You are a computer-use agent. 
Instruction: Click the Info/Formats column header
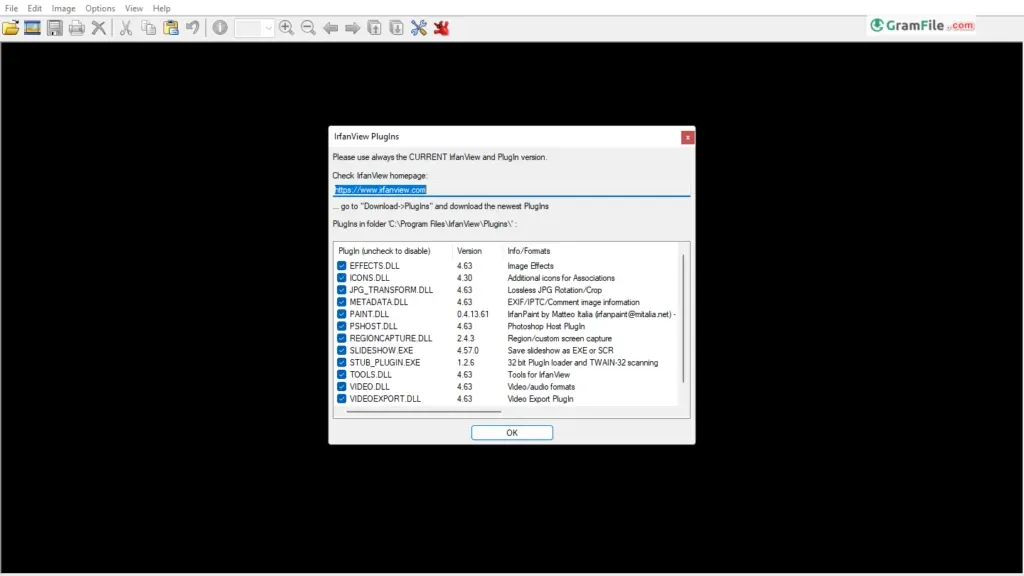click(591, 251)
